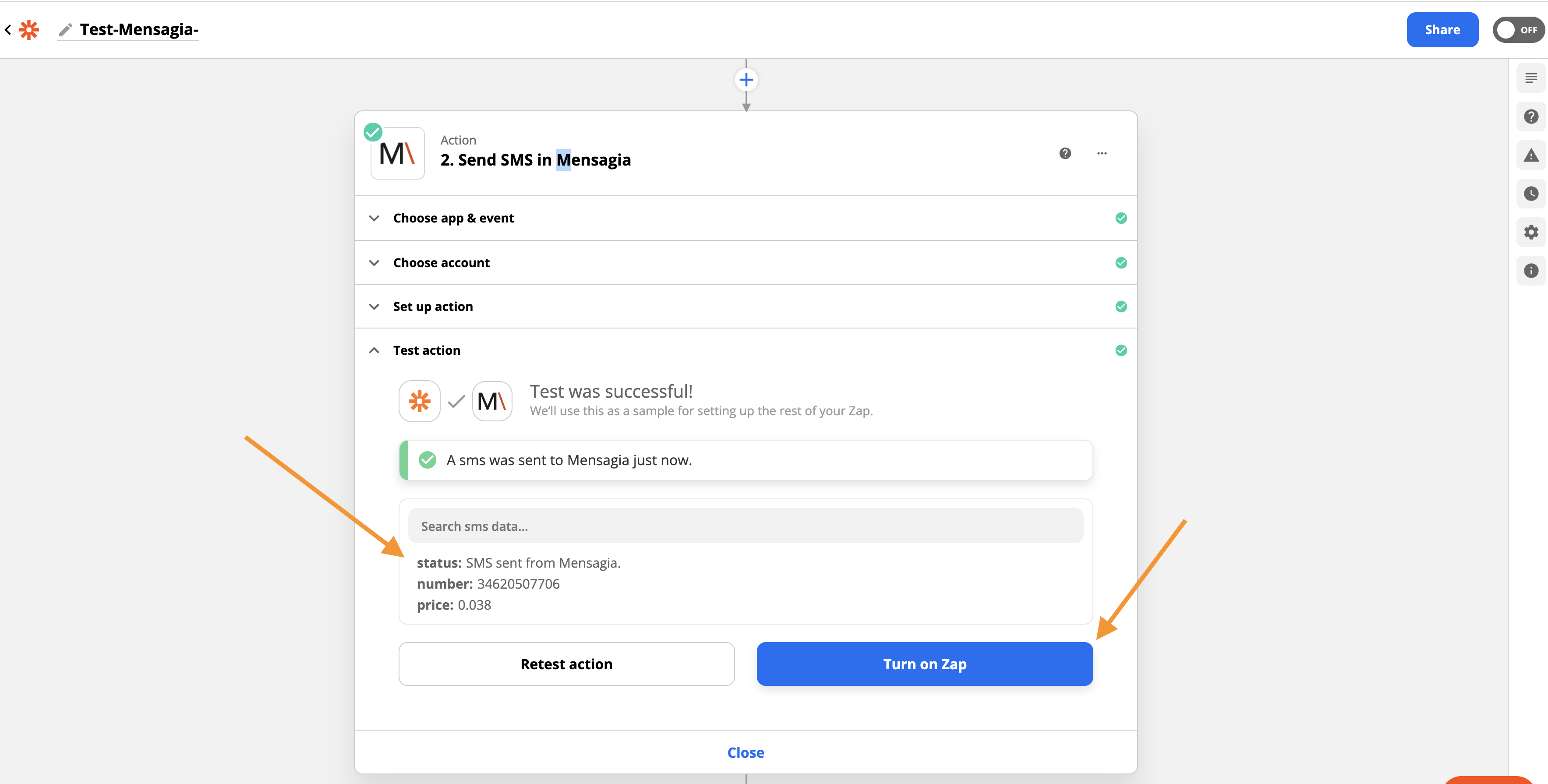Toggle the Zap OFF switch on

pos(1517,30)
